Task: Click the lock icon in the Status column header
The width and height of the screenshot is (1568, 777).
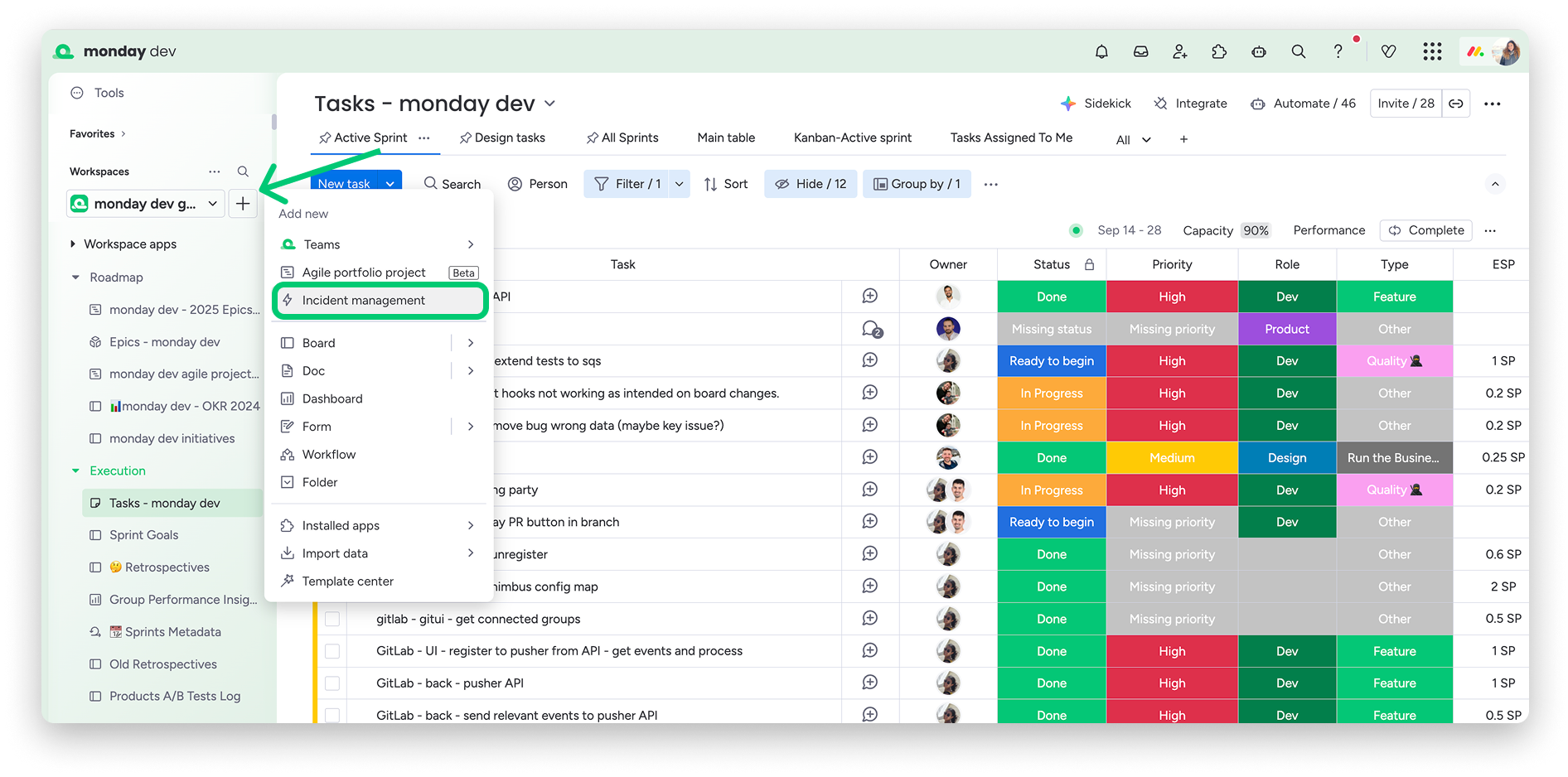Action: click(1090, 264)
